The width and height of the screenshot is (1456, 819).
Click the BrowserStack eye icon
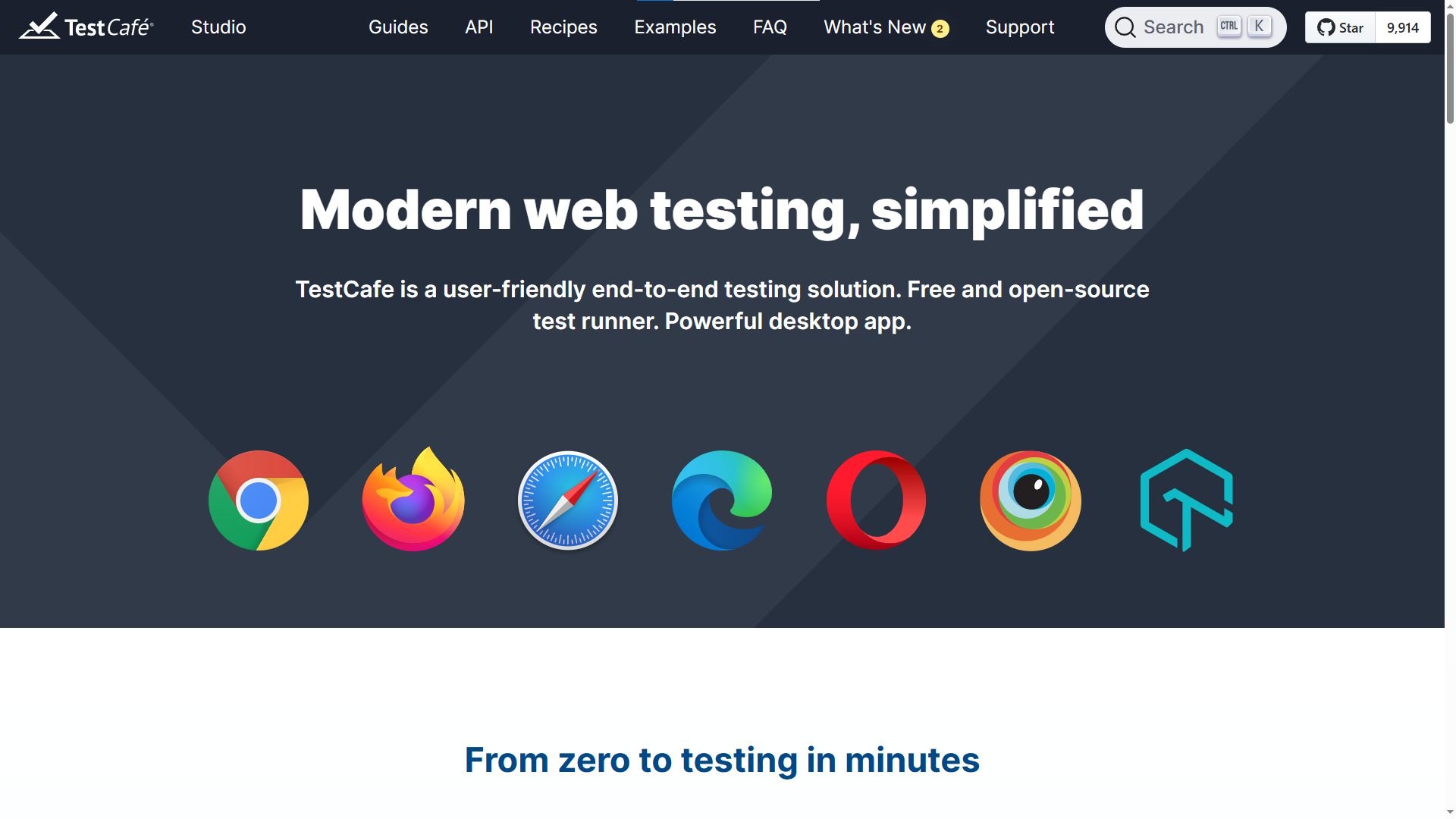1031,500
